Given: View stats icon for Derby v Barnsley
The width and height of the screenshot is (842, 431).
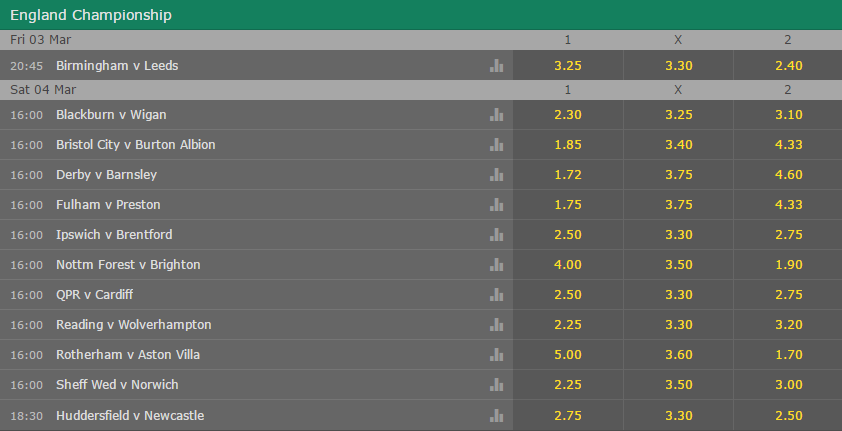Looking at the screenshot, I should point(496,174).
